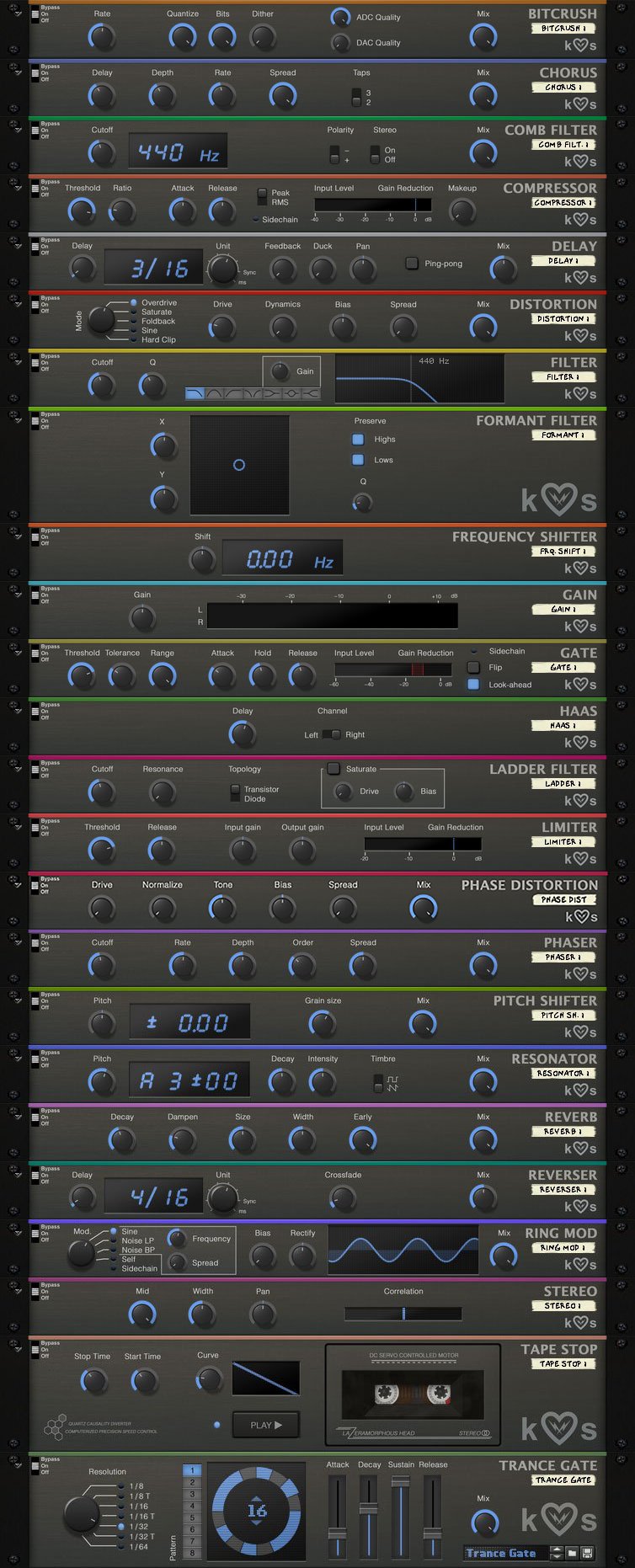
Task: Select the last filter shape icon in Filter
Action: tap(311, 393)
